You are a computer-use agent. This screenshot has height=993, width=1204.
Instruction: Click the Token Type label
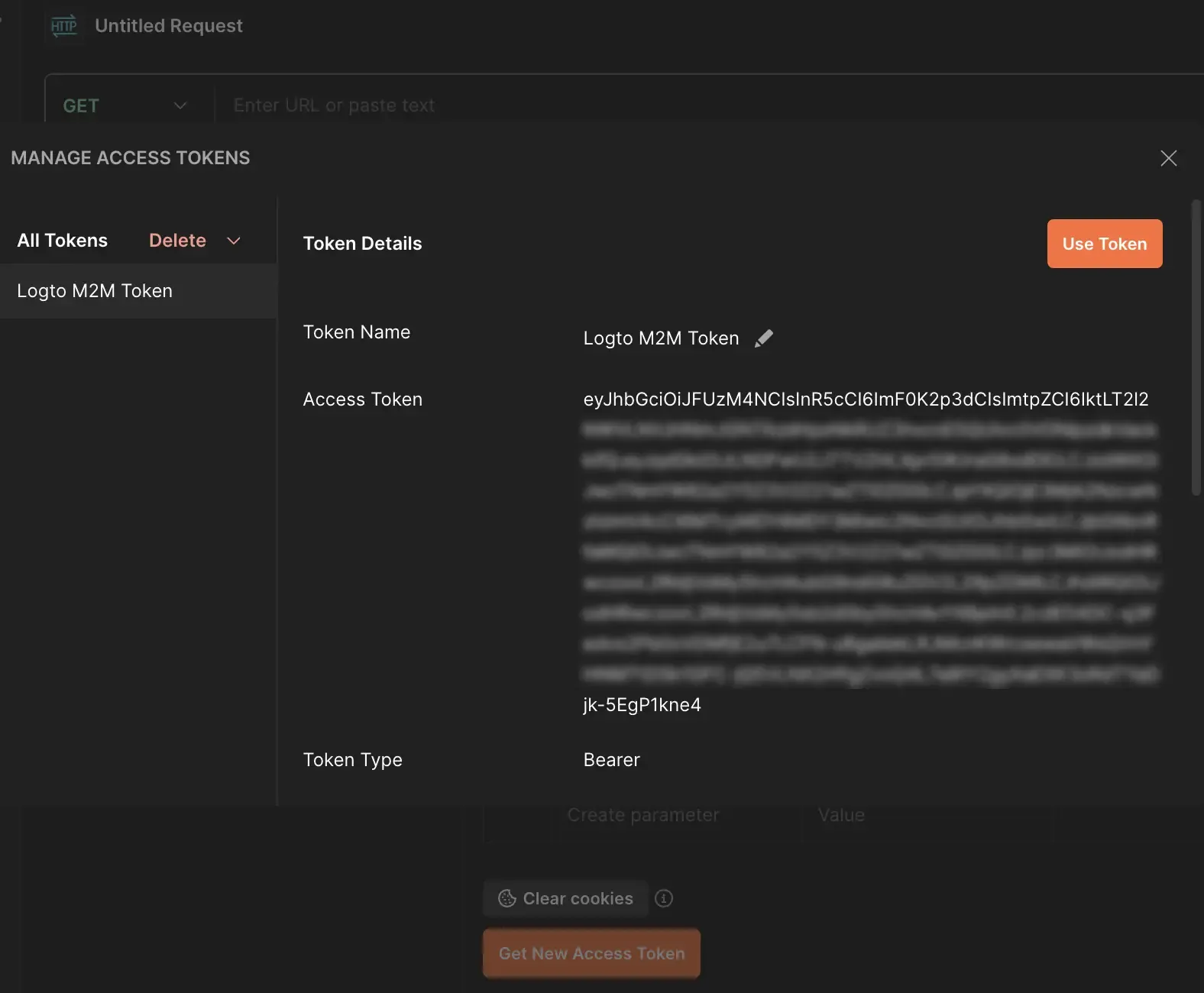(x=352, y=760)
